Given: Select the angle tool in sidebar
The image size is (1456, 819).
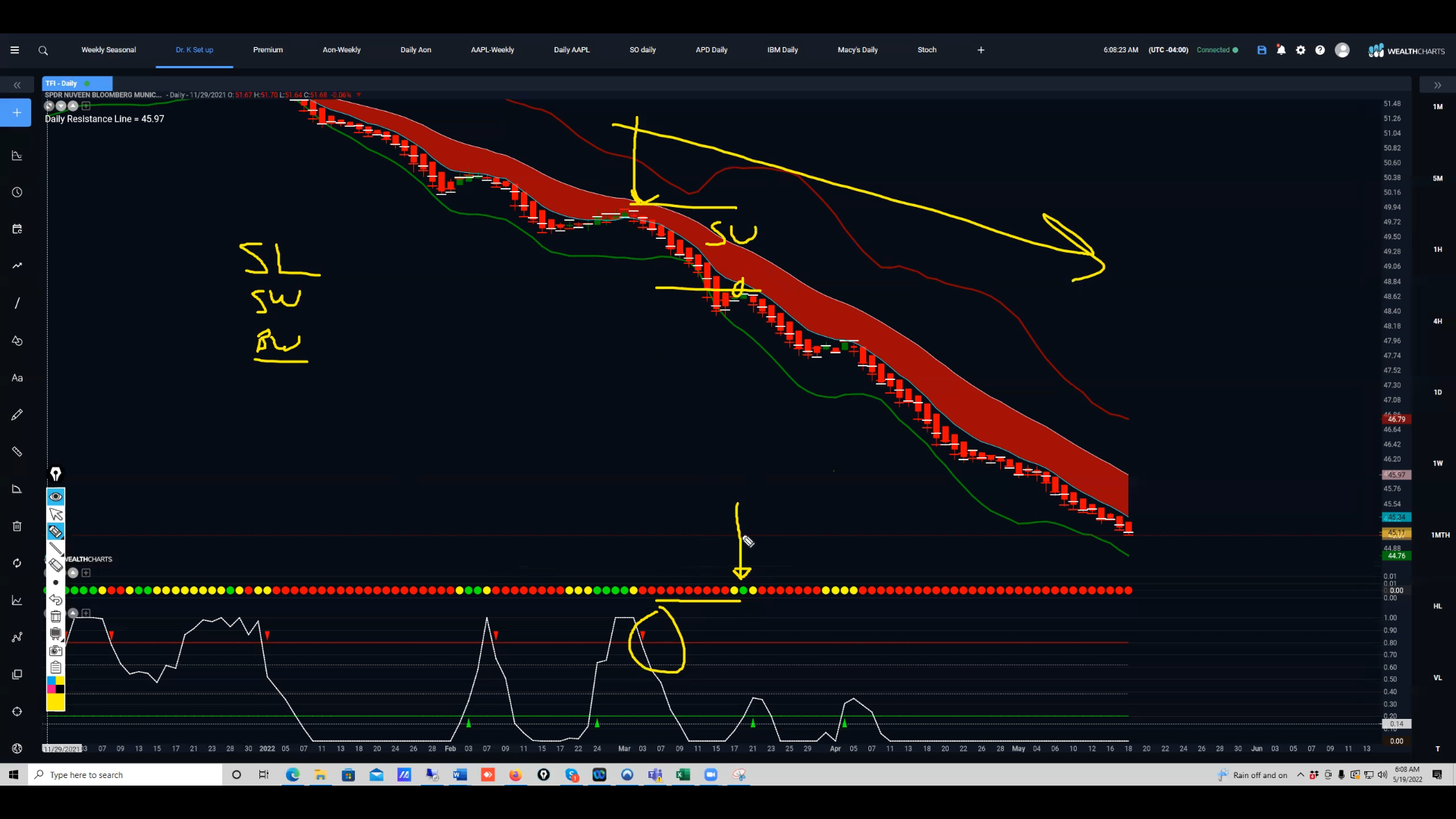Looking at the screenshot, I should pyautogui.click(x=17, y=489).
